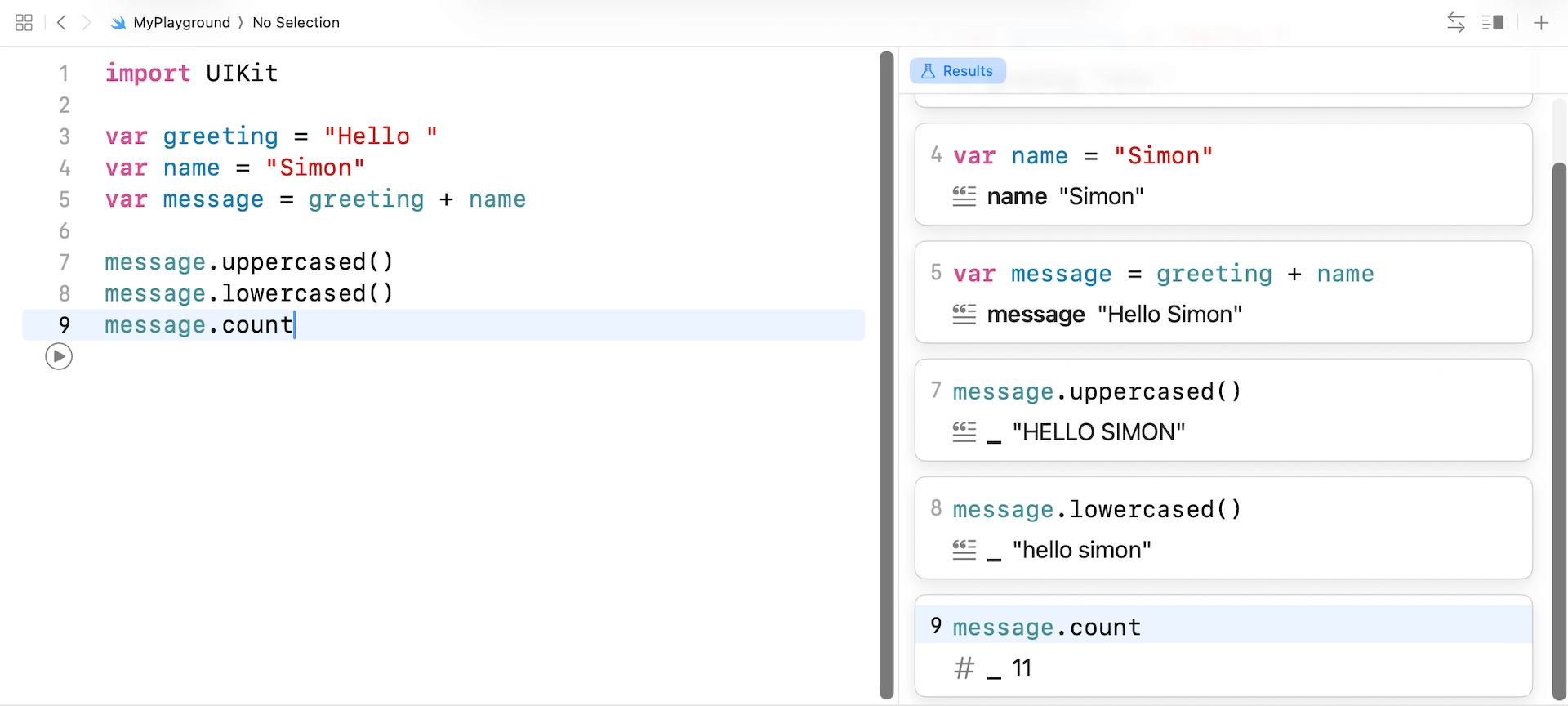Open MyPlayground breadcrumb menu
This screenshot has width=1568, height=706.
coord(181,23)
